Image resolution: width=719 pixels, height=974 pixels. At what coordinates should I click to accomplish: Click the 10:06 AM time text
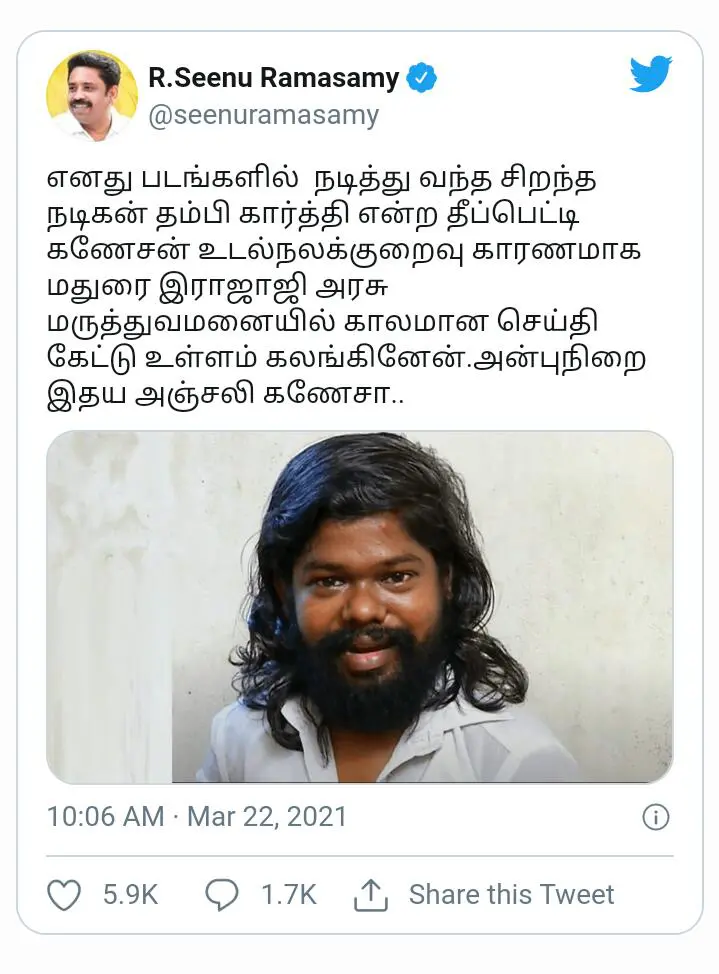coord(106,817)
